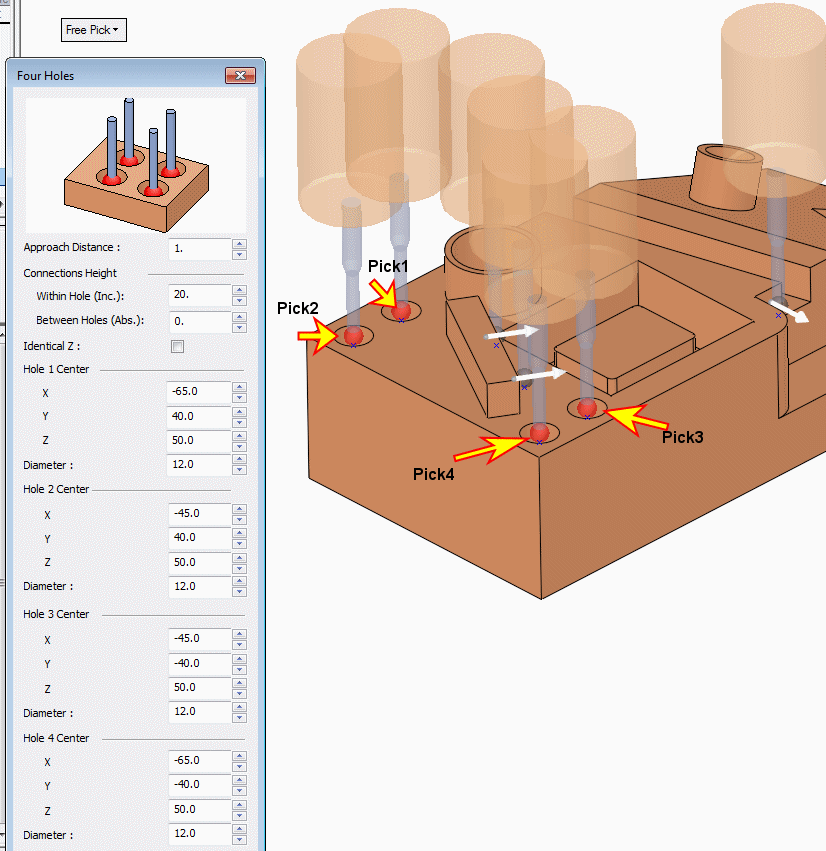
Task: Focus the Between Holes (Abs.) field
Action: pyautogui.click(x=199, y=321)
